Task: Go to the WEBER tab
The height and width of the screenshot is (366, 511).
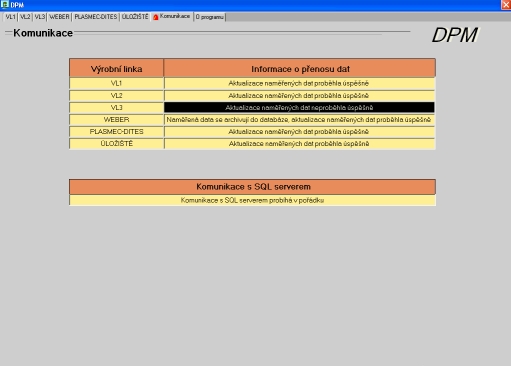Action: point(59,17)
